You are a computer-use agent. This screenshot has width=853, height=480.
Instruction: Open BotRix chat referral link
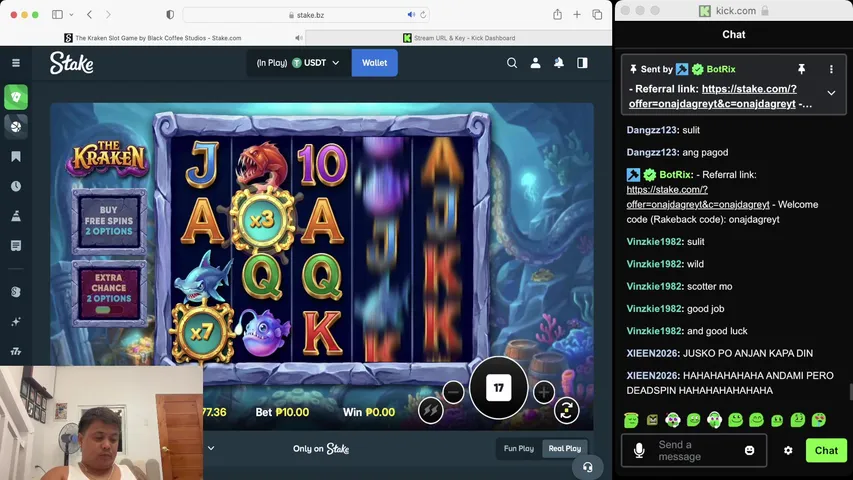point(698,197)
